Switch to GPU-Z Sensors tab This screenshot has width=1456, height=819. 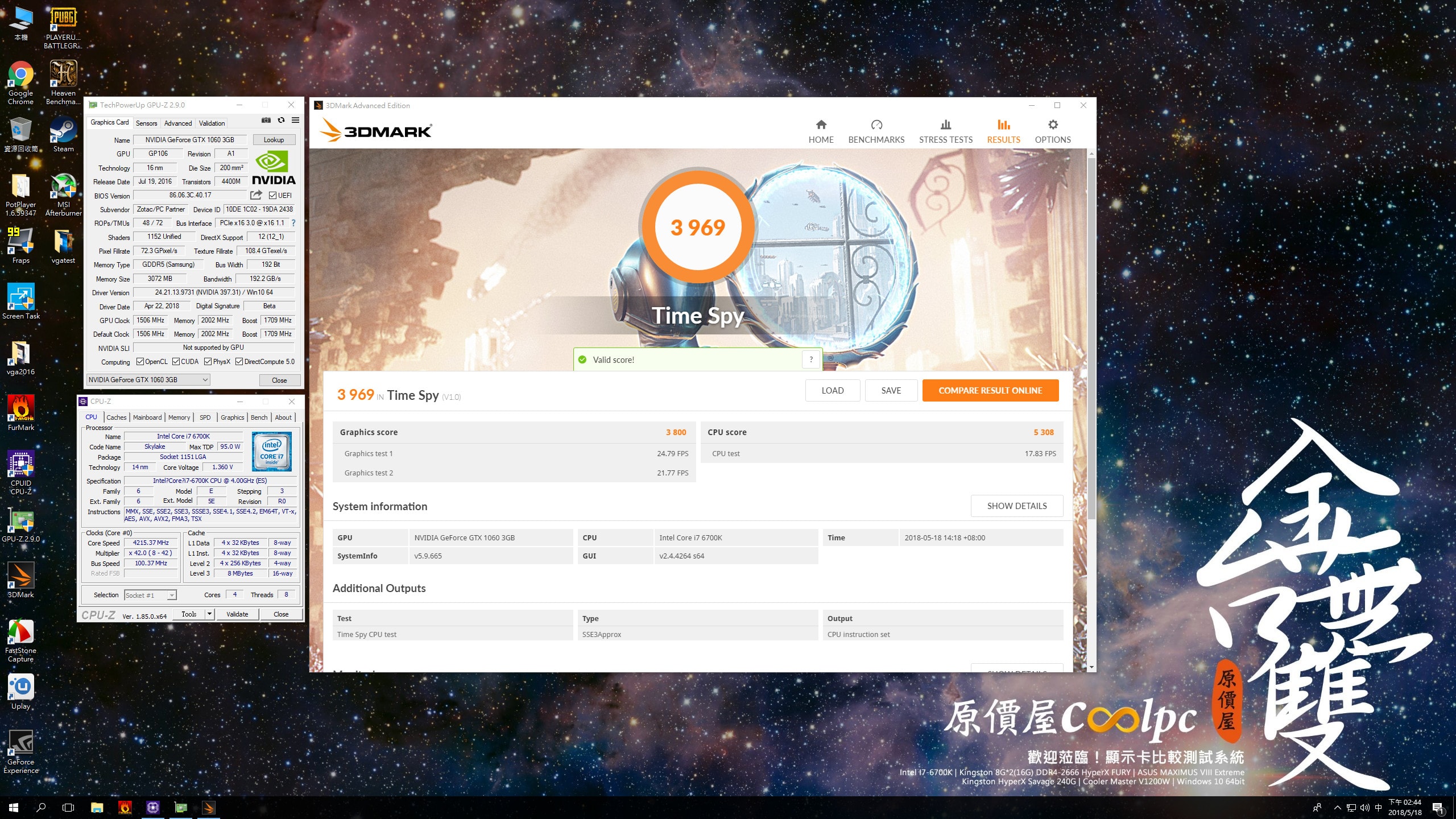tap(146, 123)
